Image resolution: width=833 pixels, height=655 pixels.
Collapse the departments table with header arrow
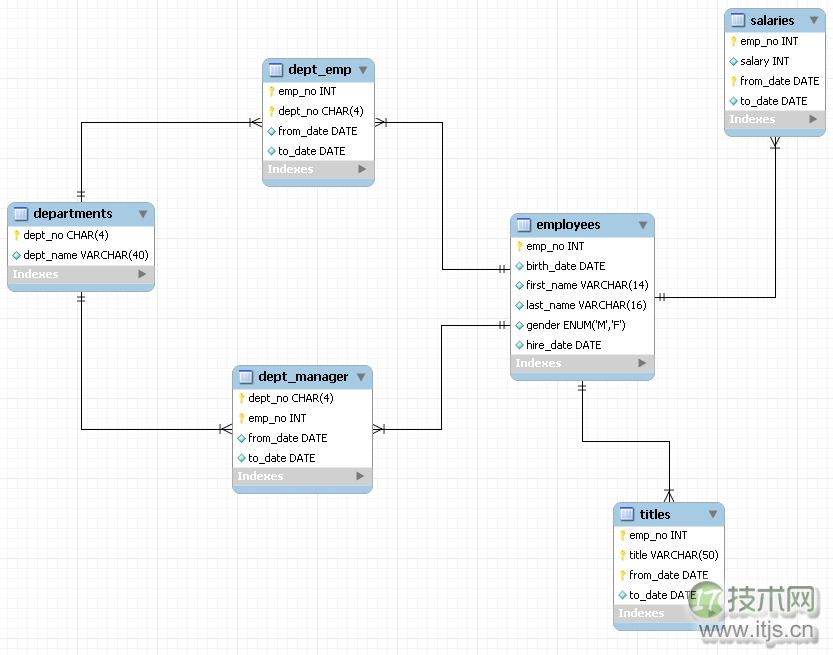(x=143, y=214)
